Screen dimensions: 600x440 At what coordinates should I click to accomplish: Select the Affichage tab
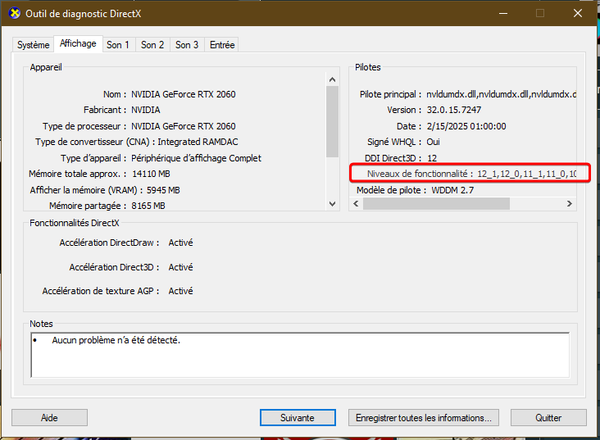[x=78, y=44]
